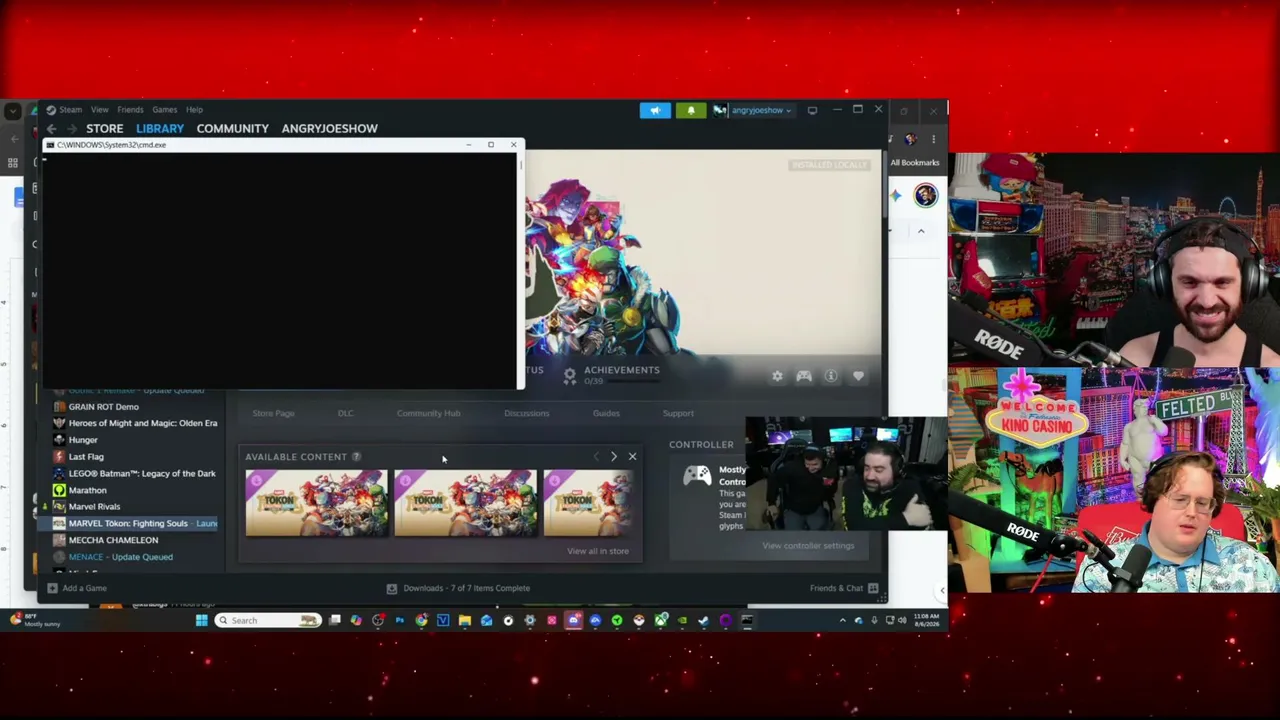This screenshot has height=720, width=1280.
Task: Open the cmd terminal taskbar icon
Action: pos(747,620)
